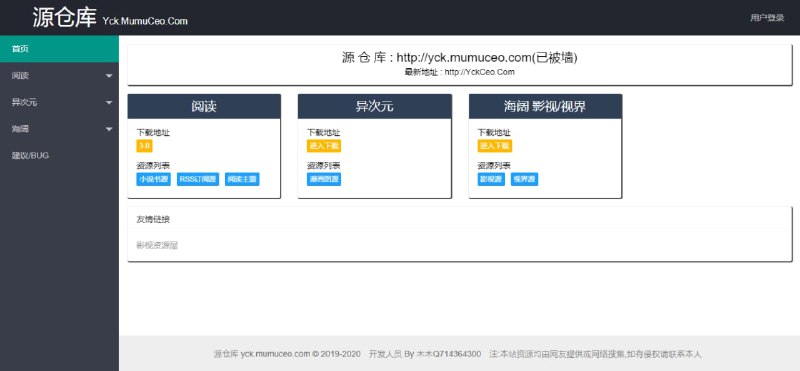Open the 建议/BUG sidebar item

59,156
